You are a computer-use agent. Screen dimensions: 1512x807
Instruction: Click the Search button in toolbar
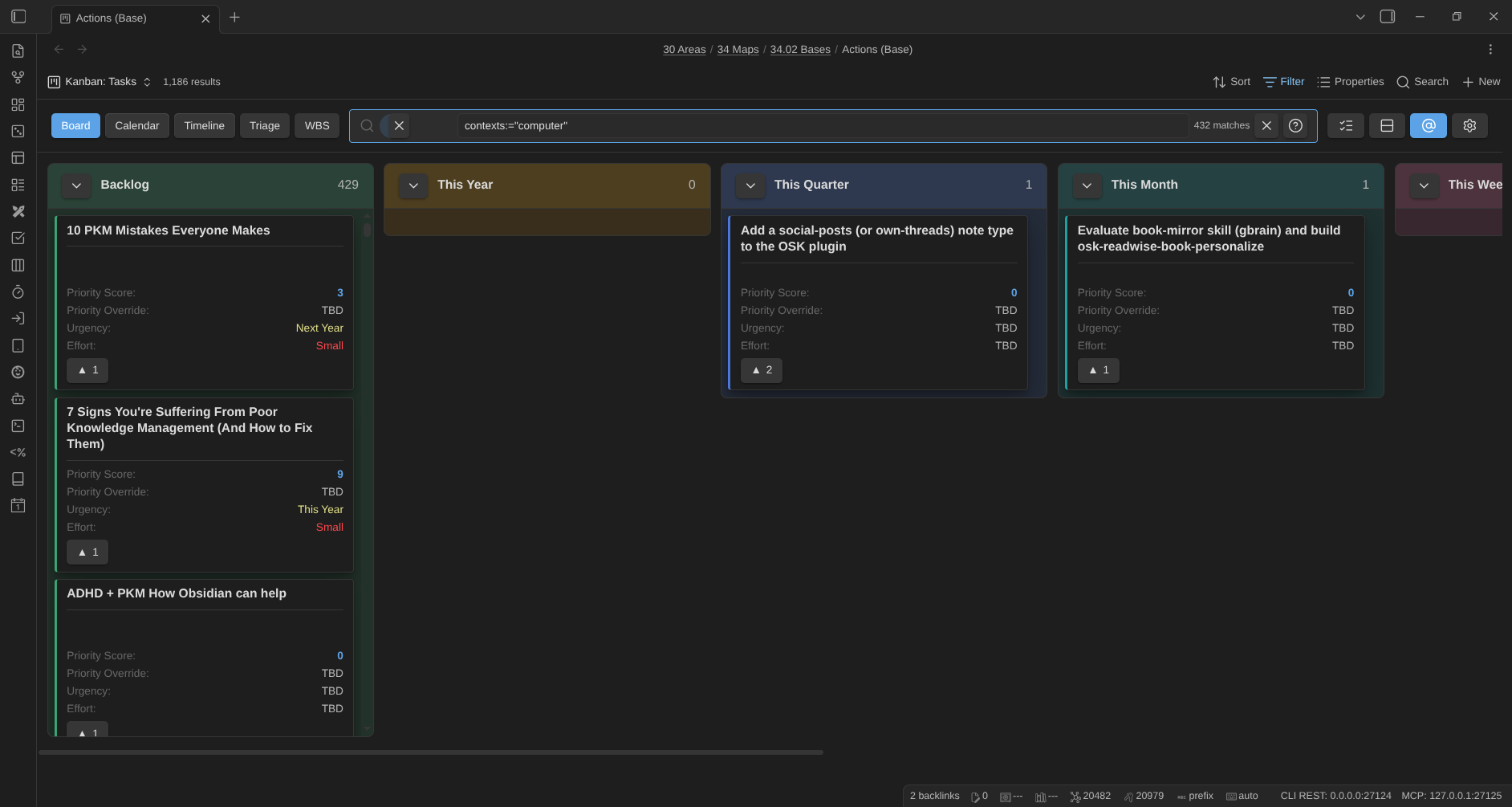(1422, 82)
